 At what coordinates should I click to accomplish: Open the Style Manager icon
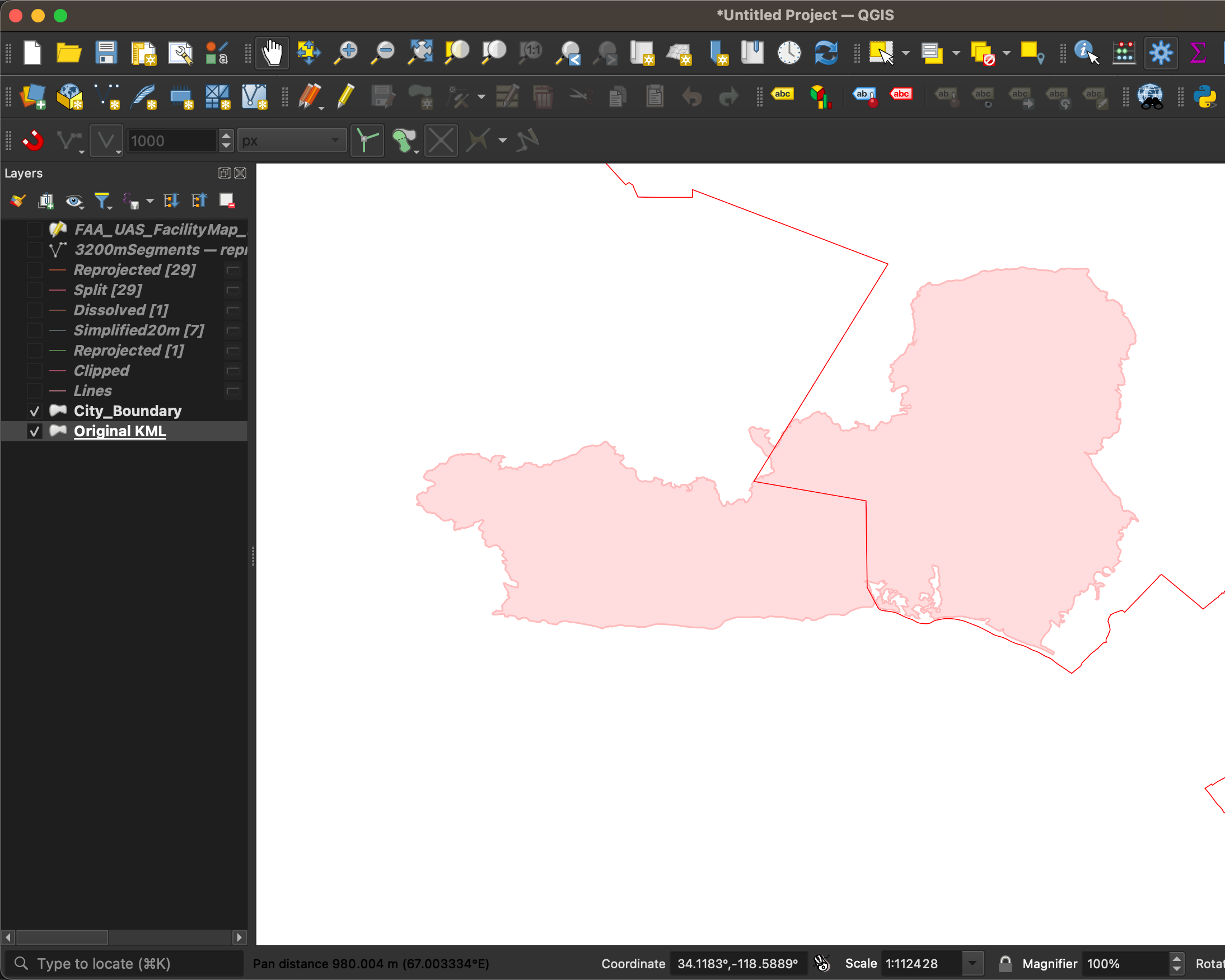pos(217,53)
